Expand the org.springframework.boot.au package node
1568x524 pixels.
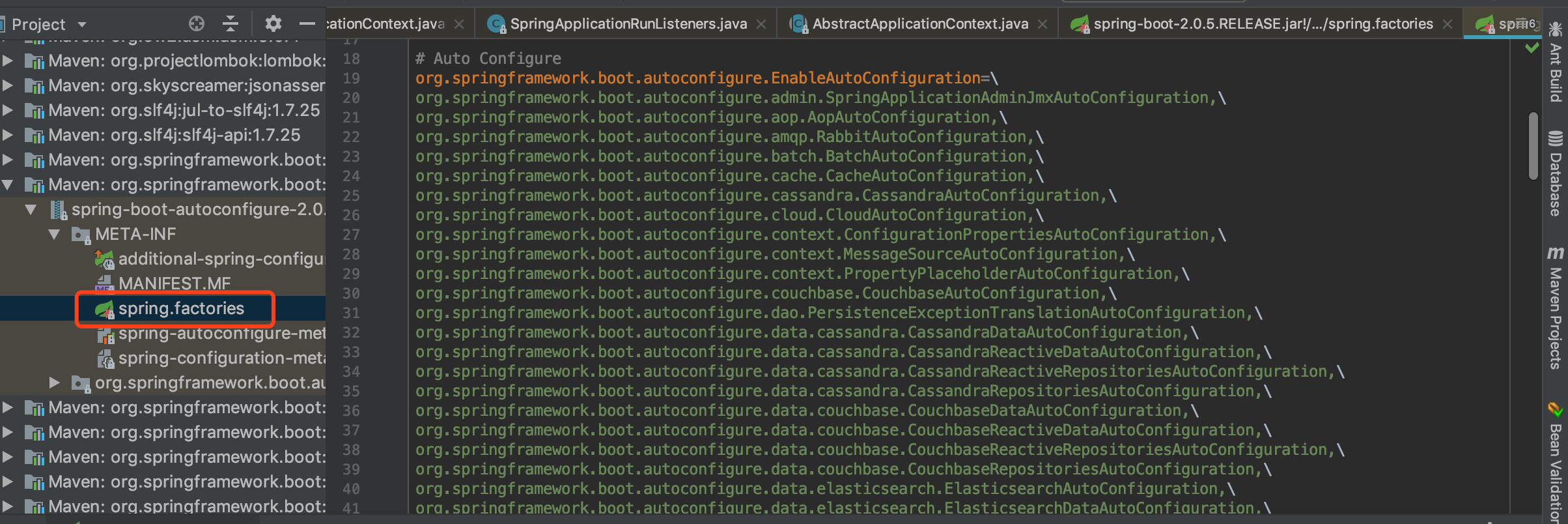(55, 383)
